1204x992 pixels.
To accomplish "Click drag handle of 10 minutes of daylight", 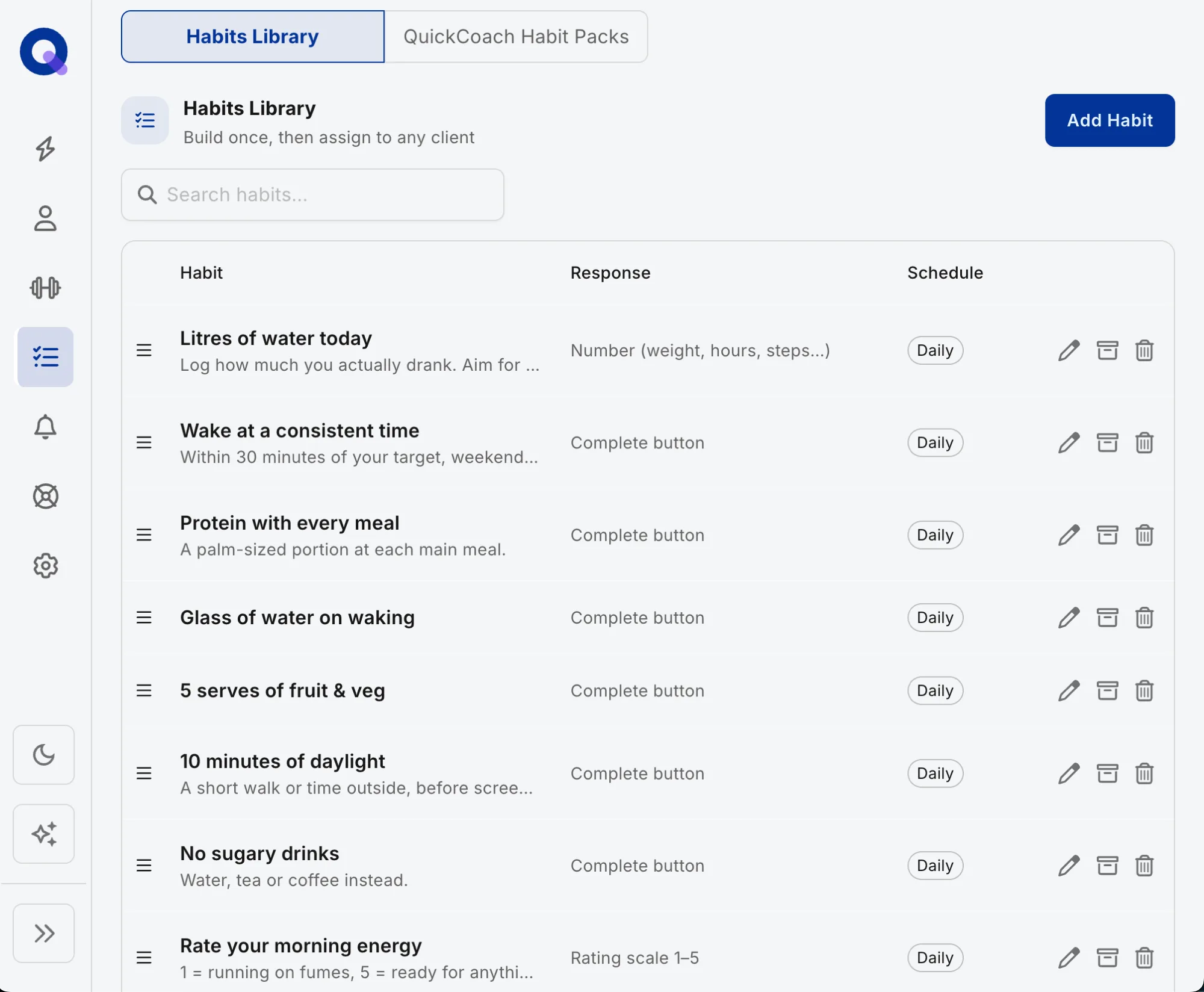I will point(144,773).
